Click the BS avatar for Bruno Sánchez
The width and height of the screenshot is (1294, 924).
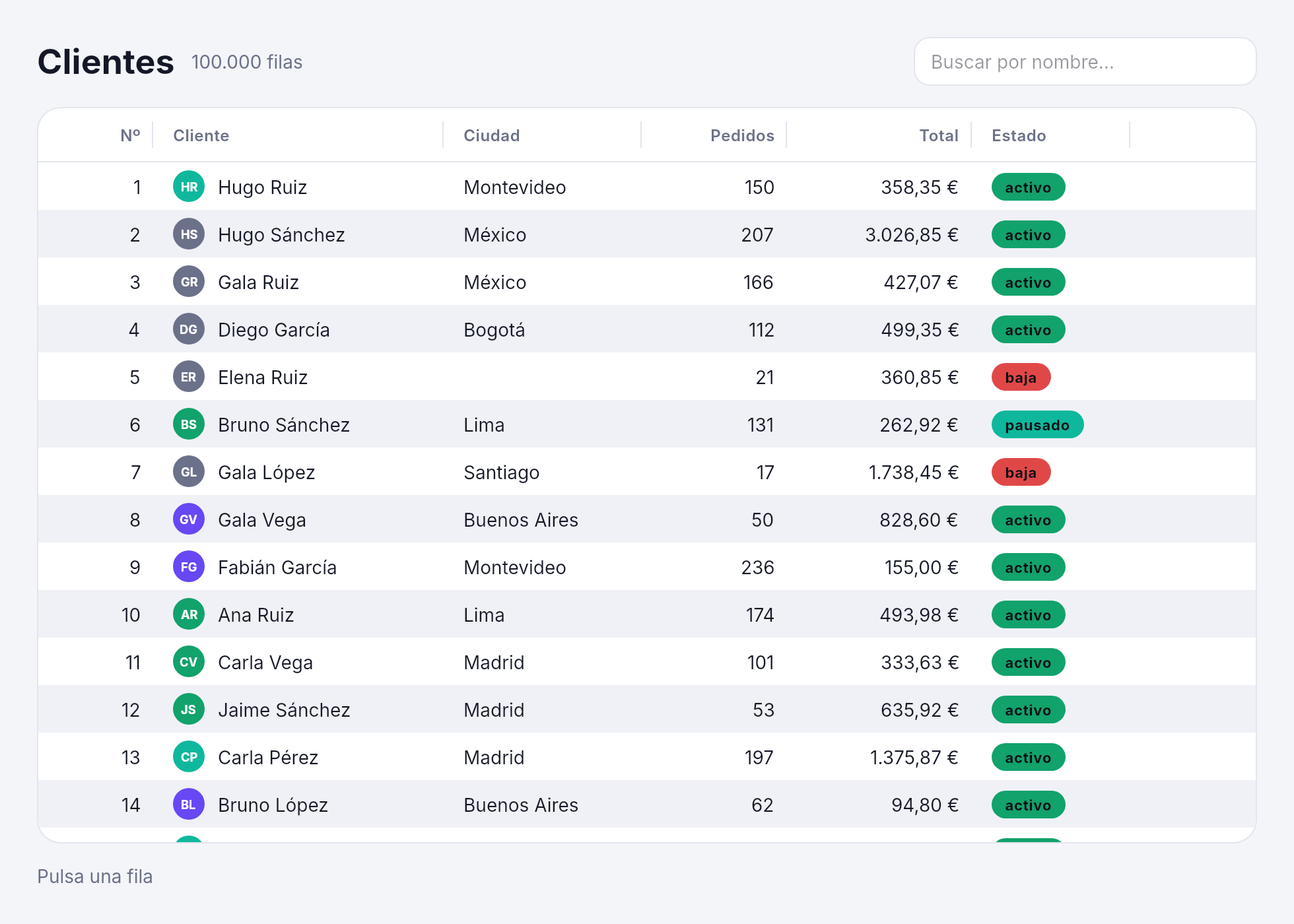click(x=189, y=424)
